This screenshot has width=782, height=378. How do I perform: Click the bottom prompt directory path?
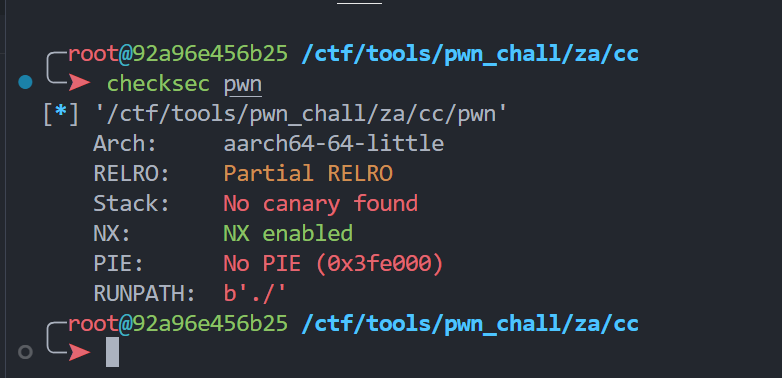coord(470,324)
